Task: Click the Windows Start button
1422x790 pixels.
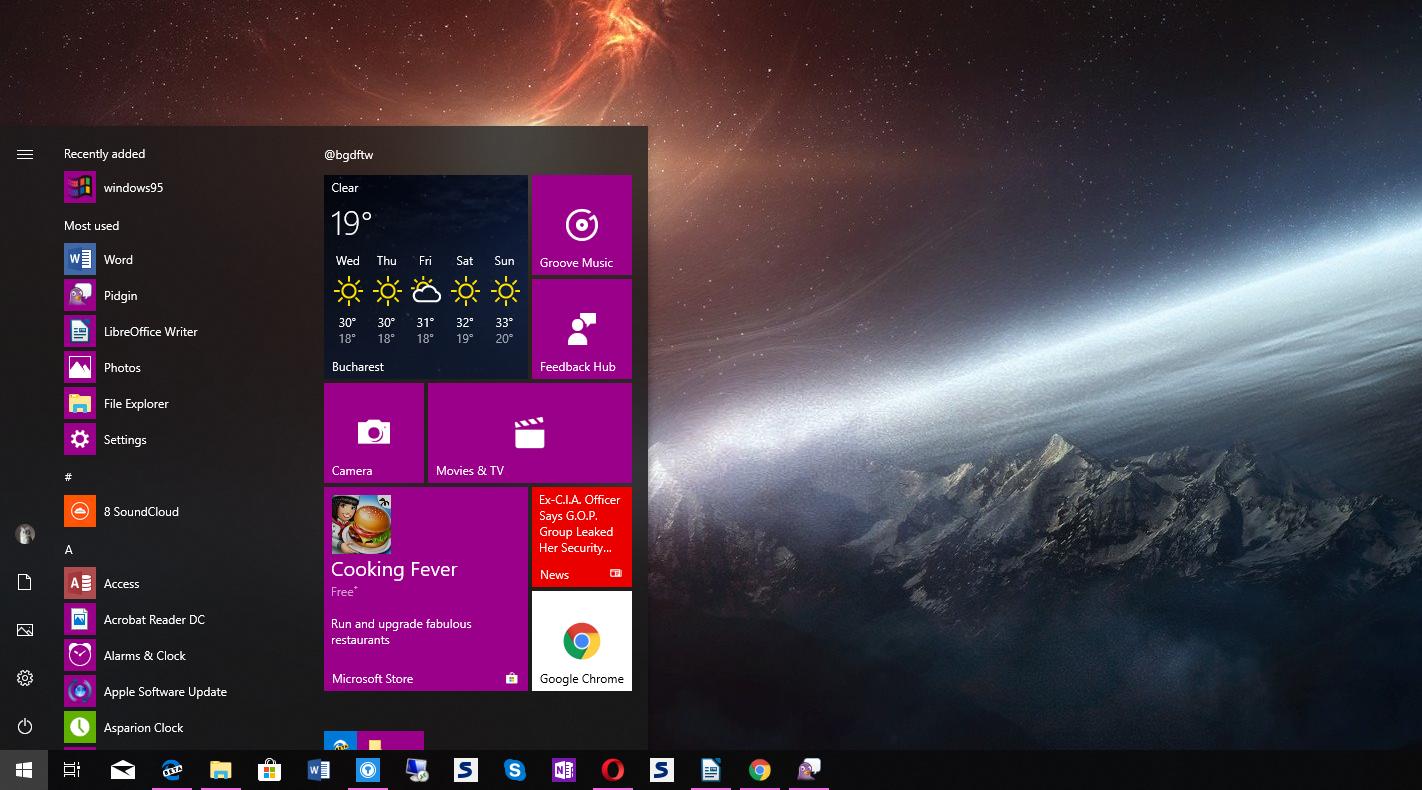Action: point(24,770)
